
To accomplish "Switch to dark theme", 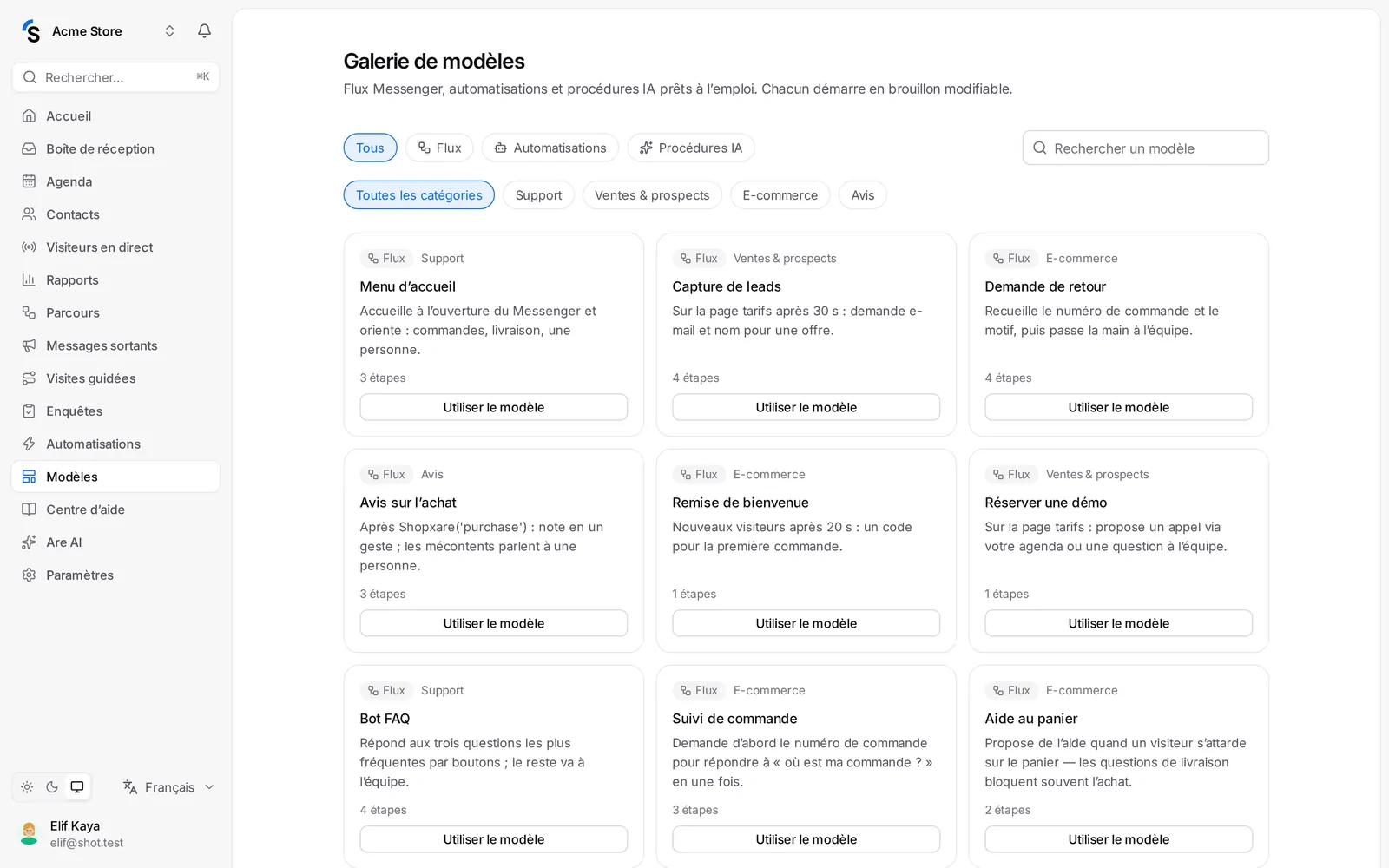I will tap(52, 787).
